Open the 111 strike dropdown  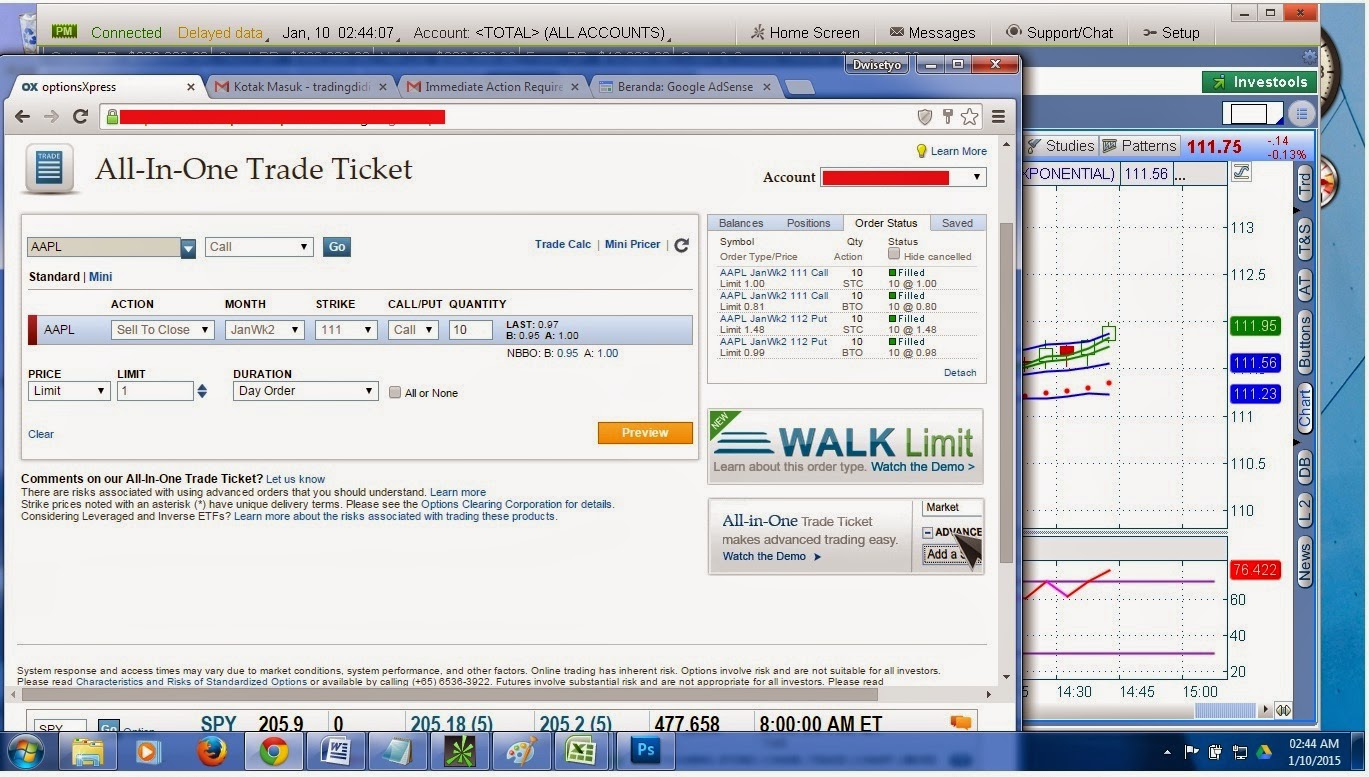(x=346, y=330)
